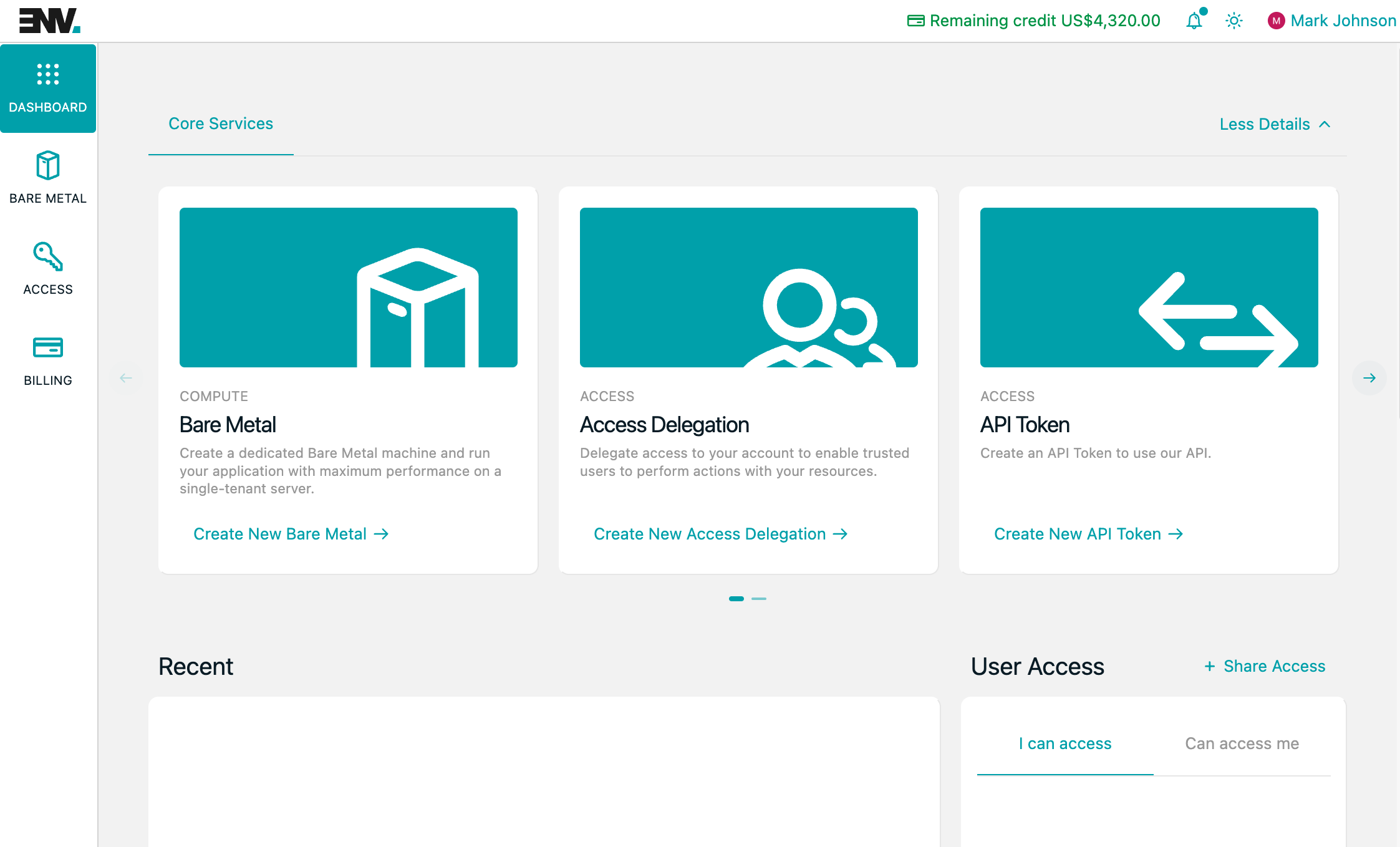Click Mark Johnson's profile avatar
Screen dimensions: 1400x847
[x=1276, y=21]
